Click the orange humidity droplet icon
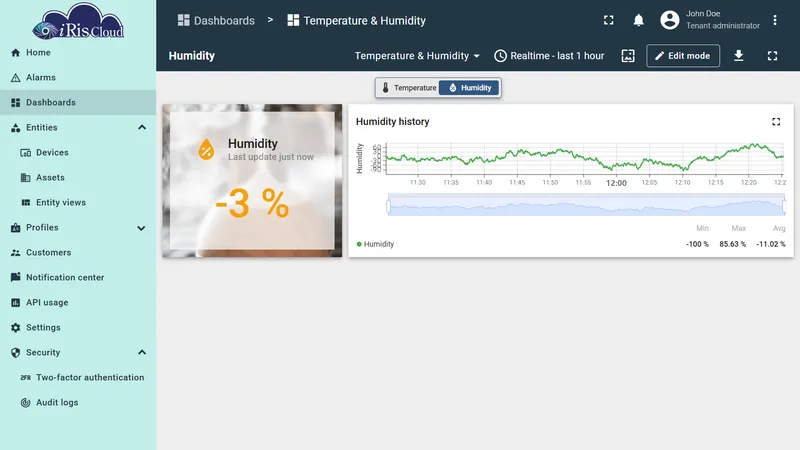 click(x=206, y=149)
